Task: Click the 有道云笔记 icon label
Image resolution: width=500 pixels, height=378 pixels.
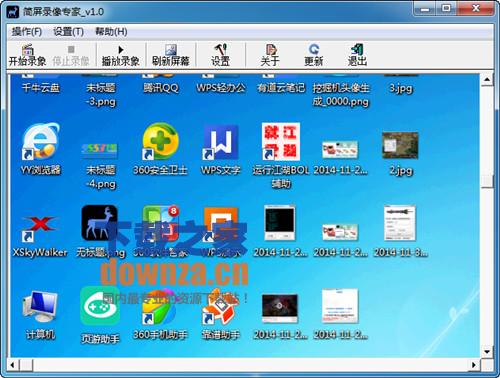Action: pyautogui.click(x=281, y=88)
